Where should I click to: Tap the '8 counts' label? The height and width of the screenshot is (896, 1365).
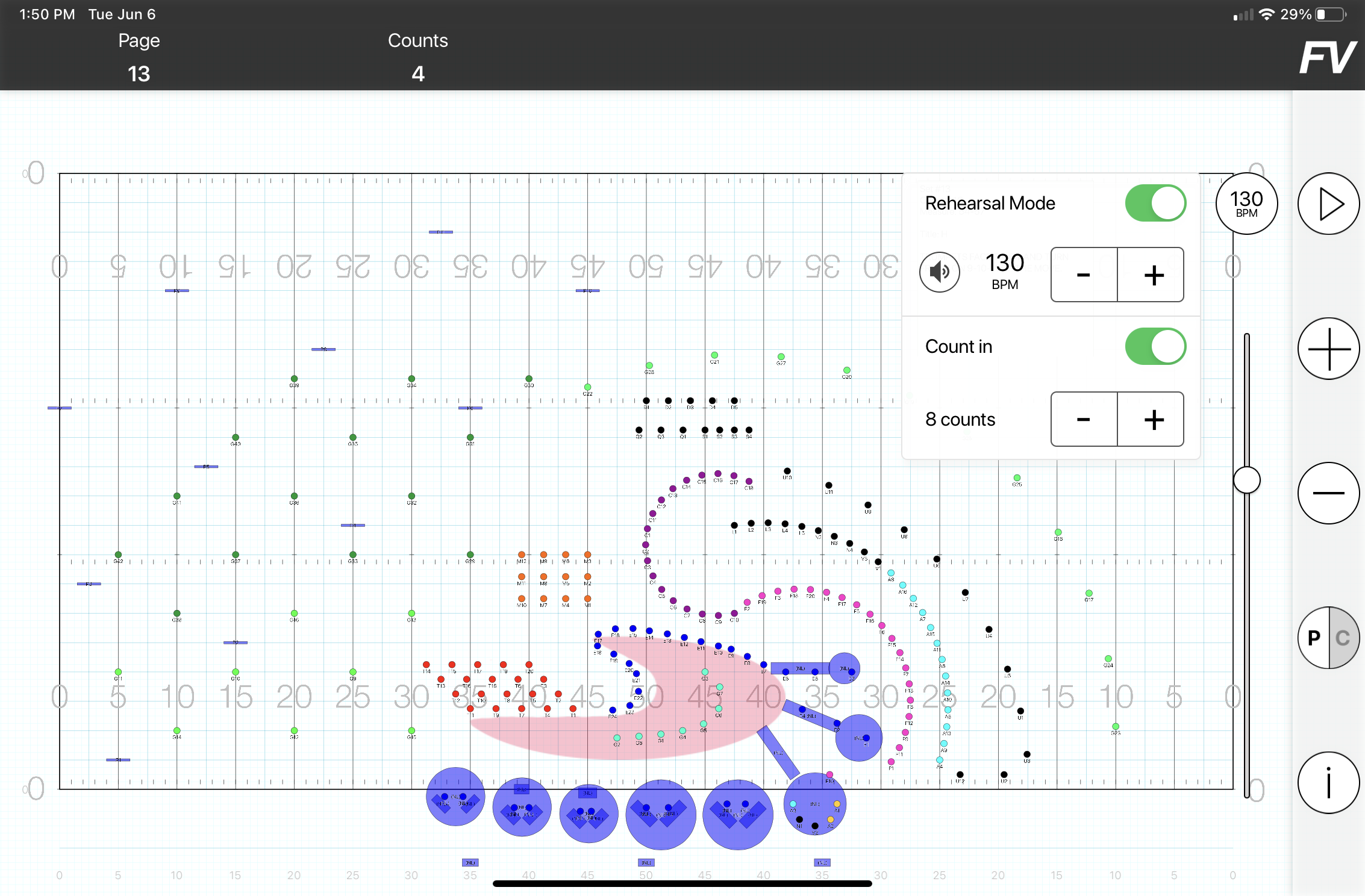tap(960, 419)
